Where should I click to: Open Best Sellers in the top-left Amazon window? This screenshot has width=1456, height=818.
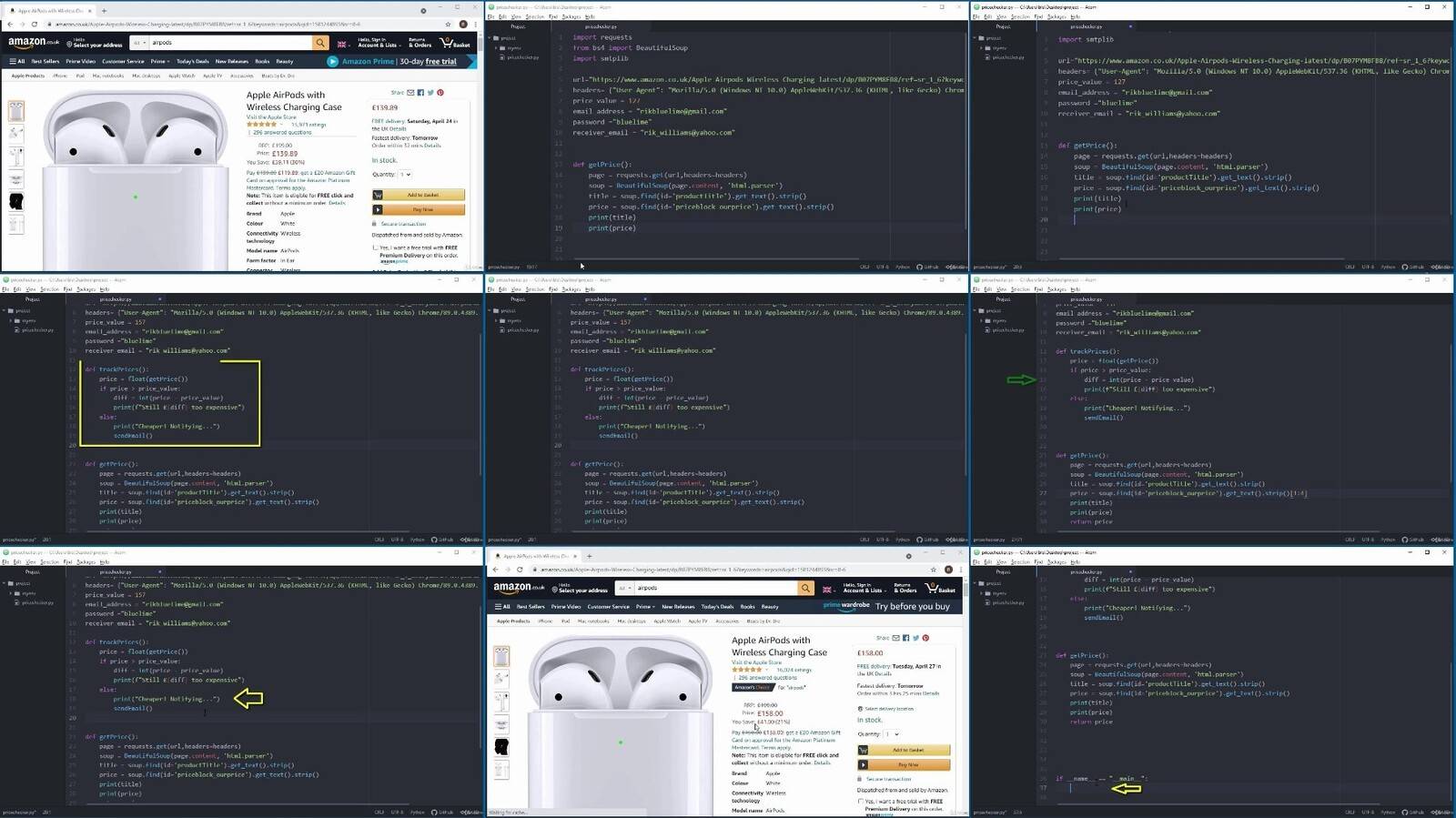pyautogui.click(x=45, y=62)
